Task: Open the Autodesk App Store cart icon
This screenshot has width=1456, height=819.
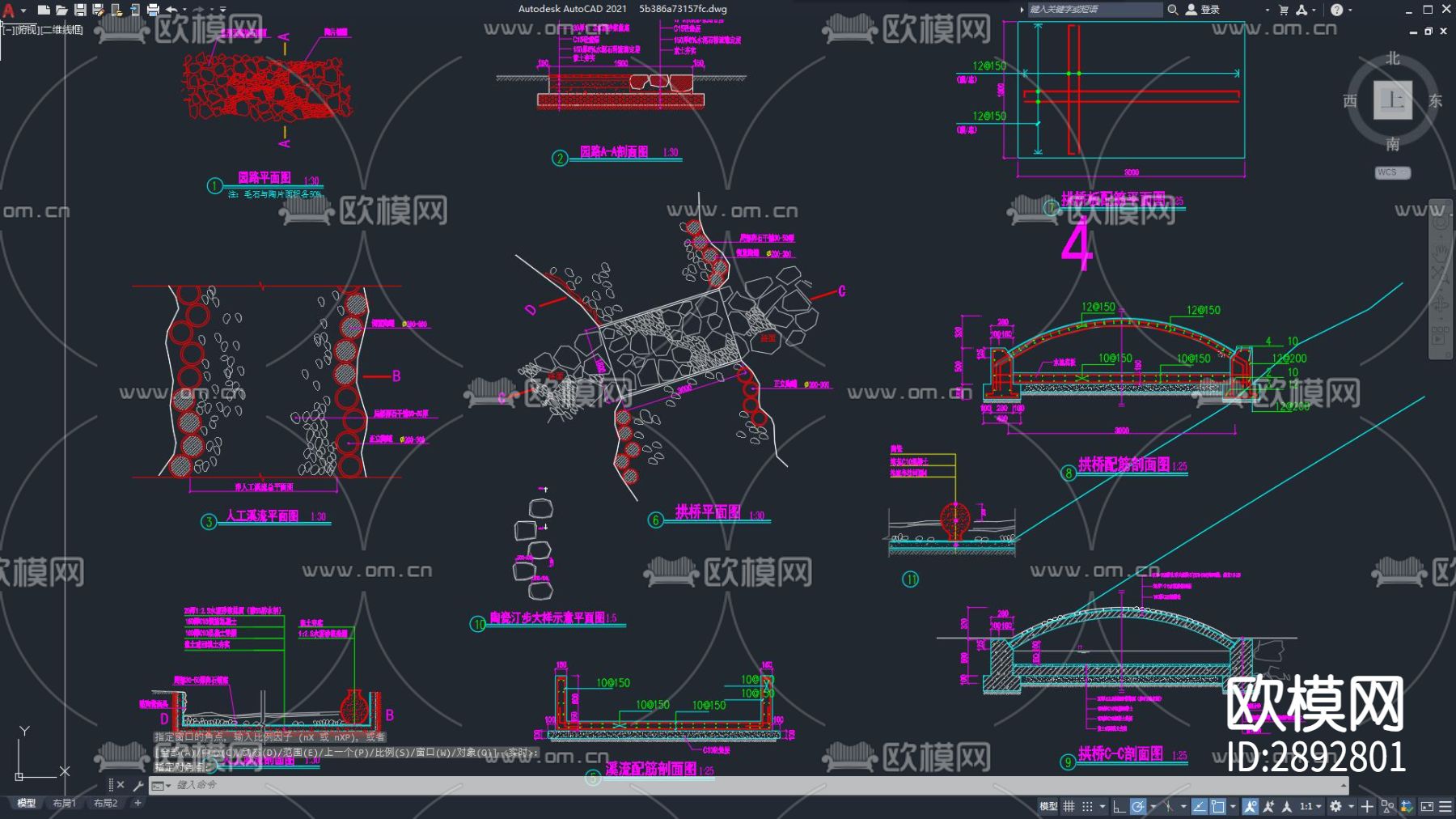Action: point(1283,10)
